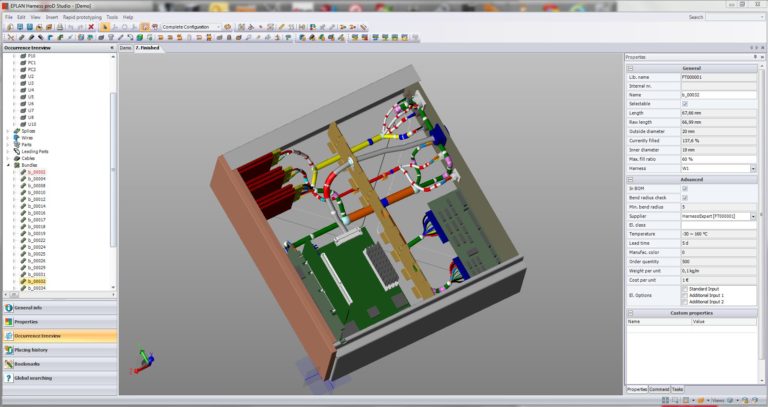768x407 pixels.
Task: Click the Temperature value -30 ~ 160 °C
Action: 718,234
